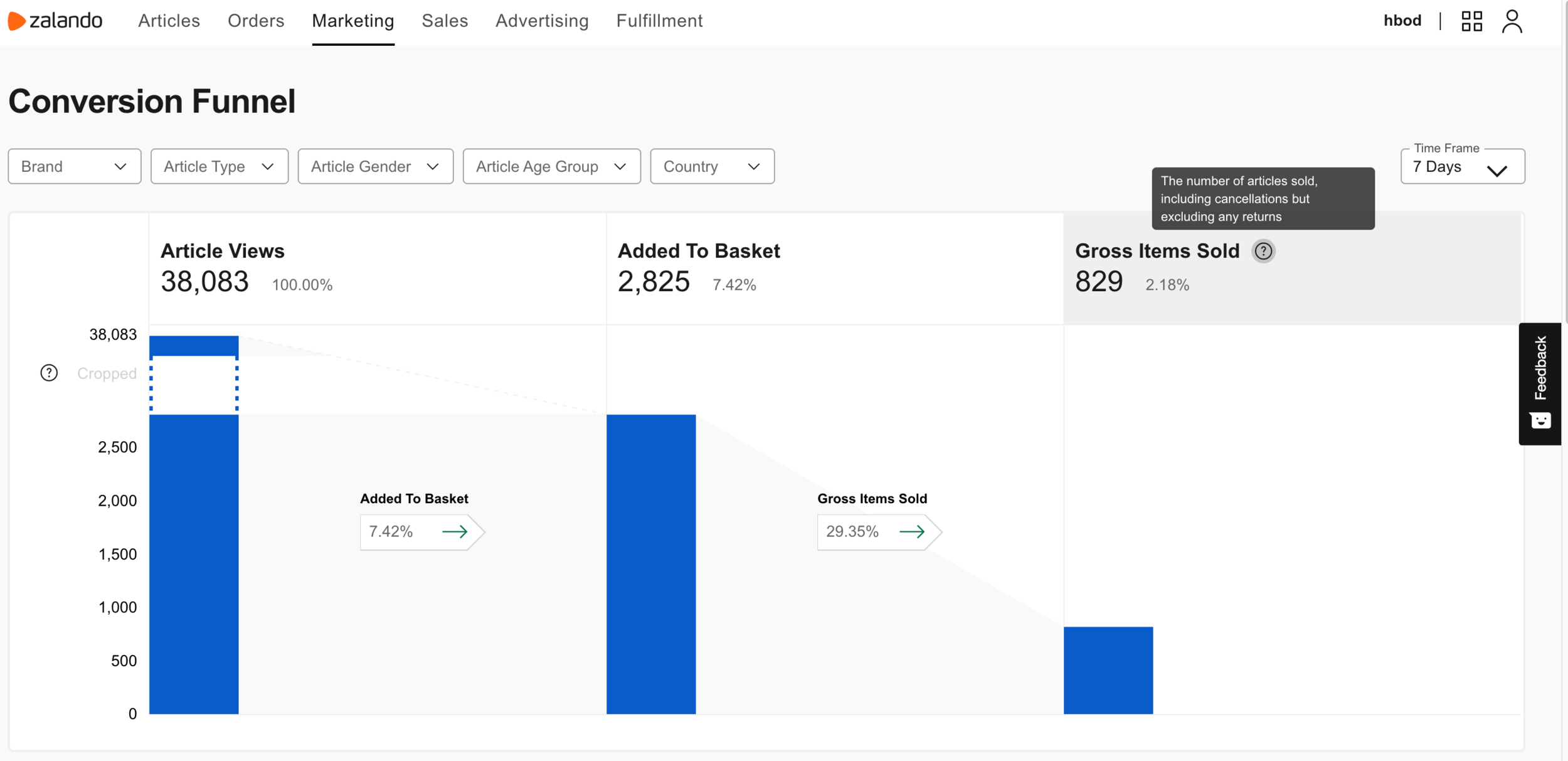Click the Feedback smiley icon

pos(1540,420)
